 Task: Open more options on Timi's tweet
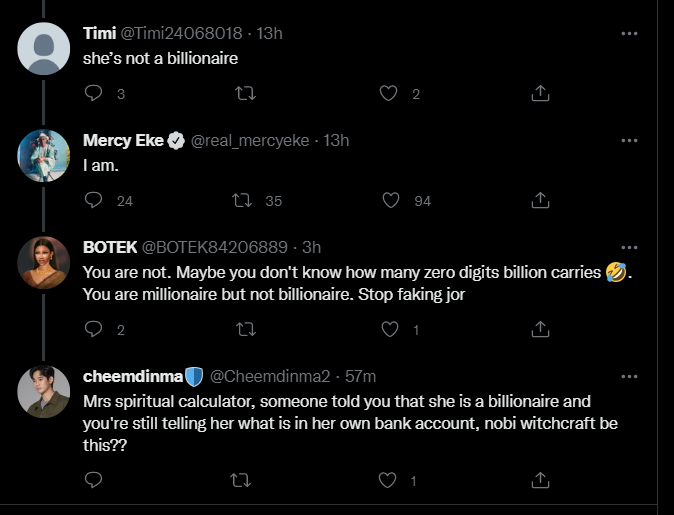[x=629, y=33]
